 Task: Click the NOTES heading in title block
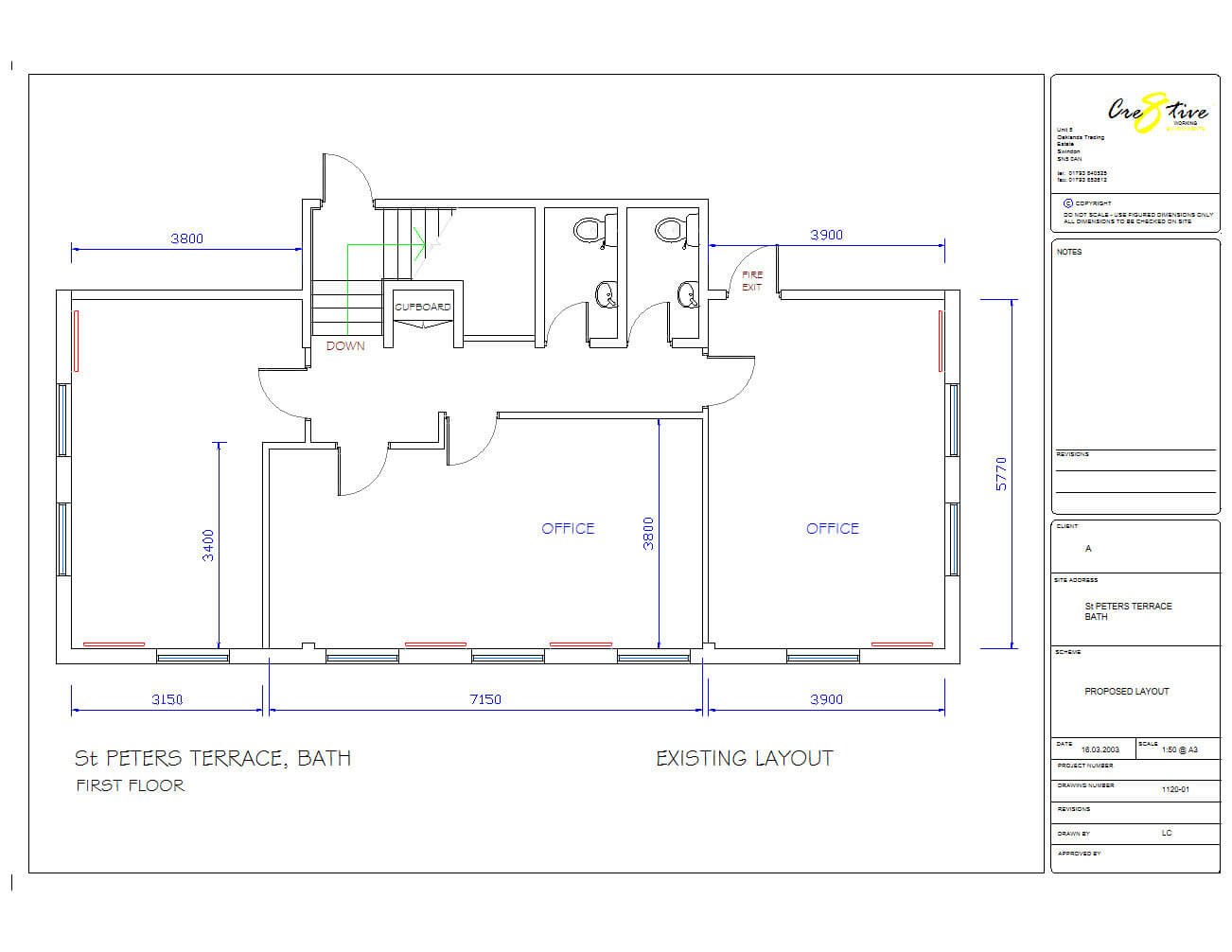1069,252
